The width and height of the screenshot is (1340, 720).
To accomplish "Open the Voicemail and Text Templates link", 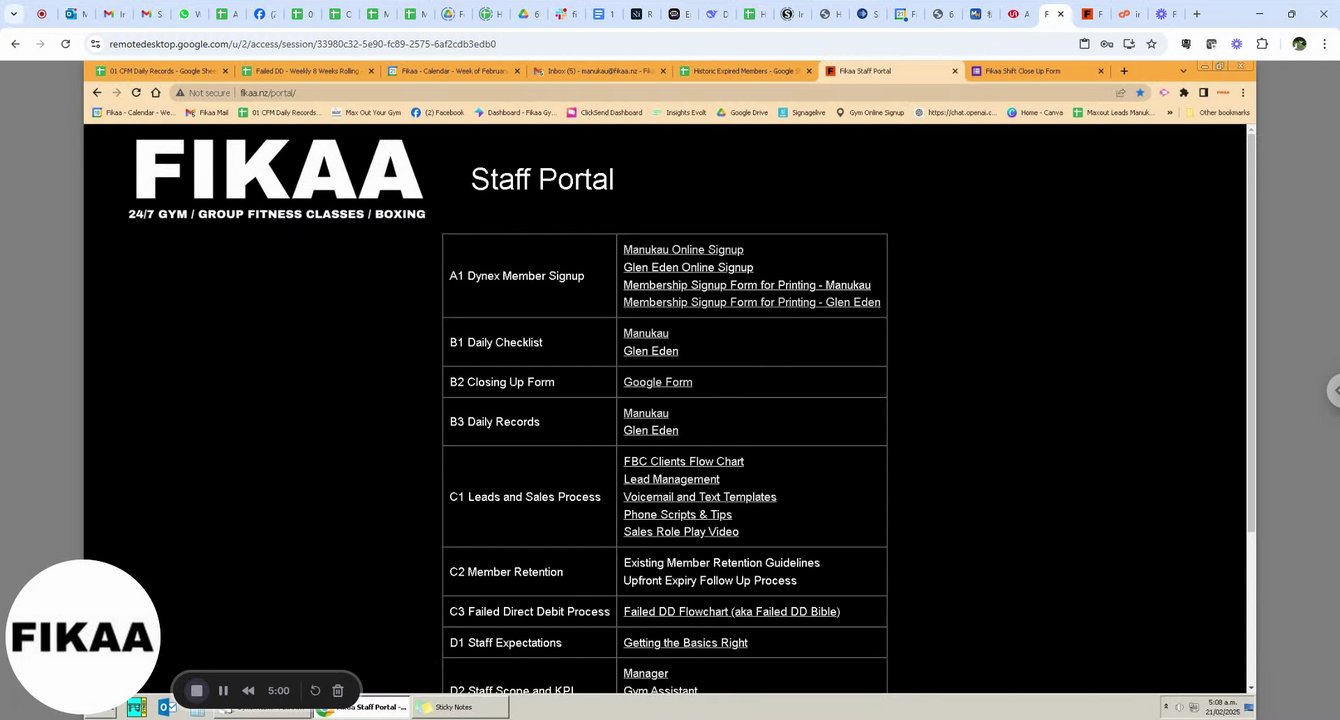I will click(700, 497).
